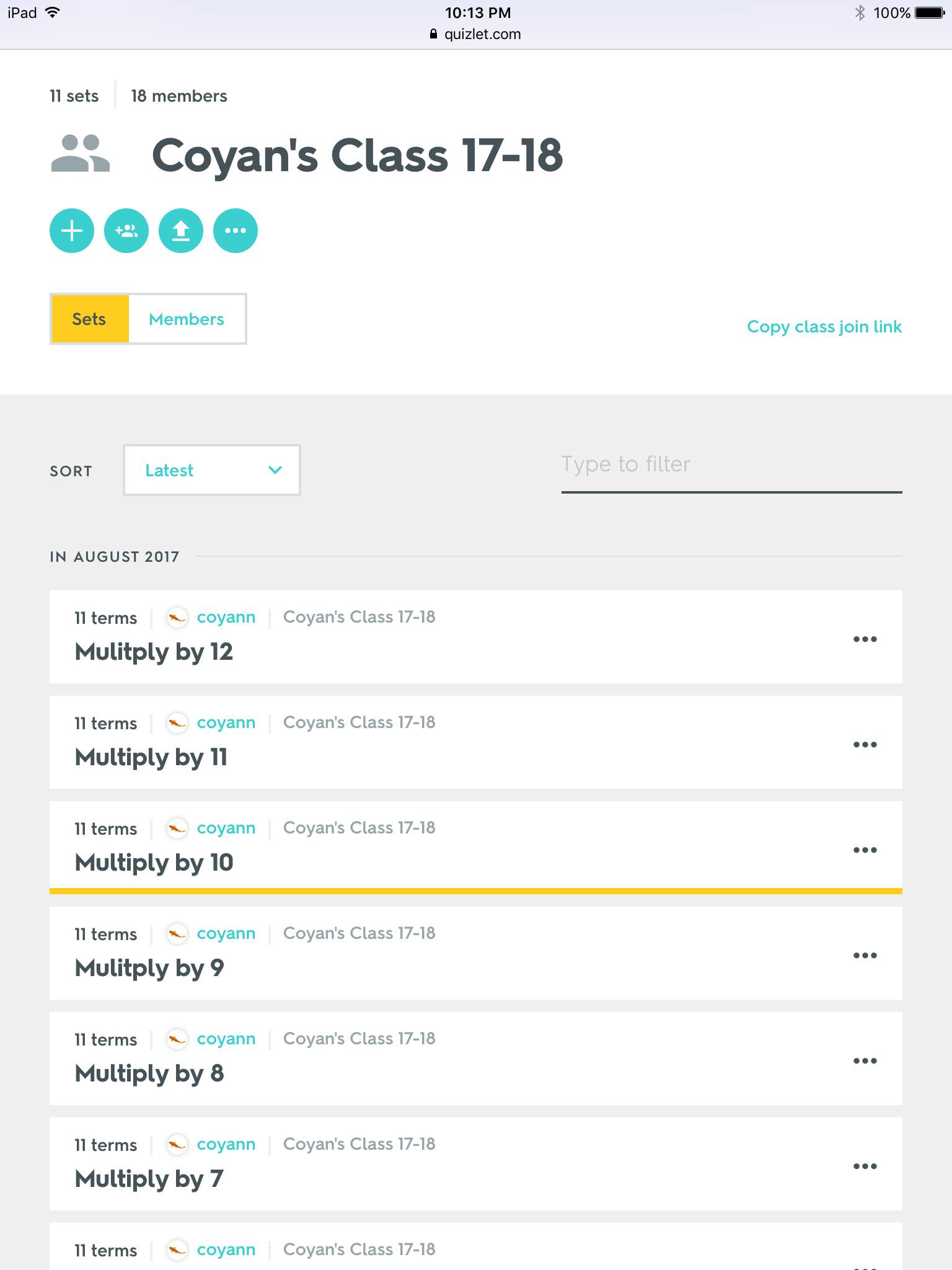952x1270 pixels.
Task: Expand the Latest sort dropdown
Action: pyautogui.click(x=212, y=470)
